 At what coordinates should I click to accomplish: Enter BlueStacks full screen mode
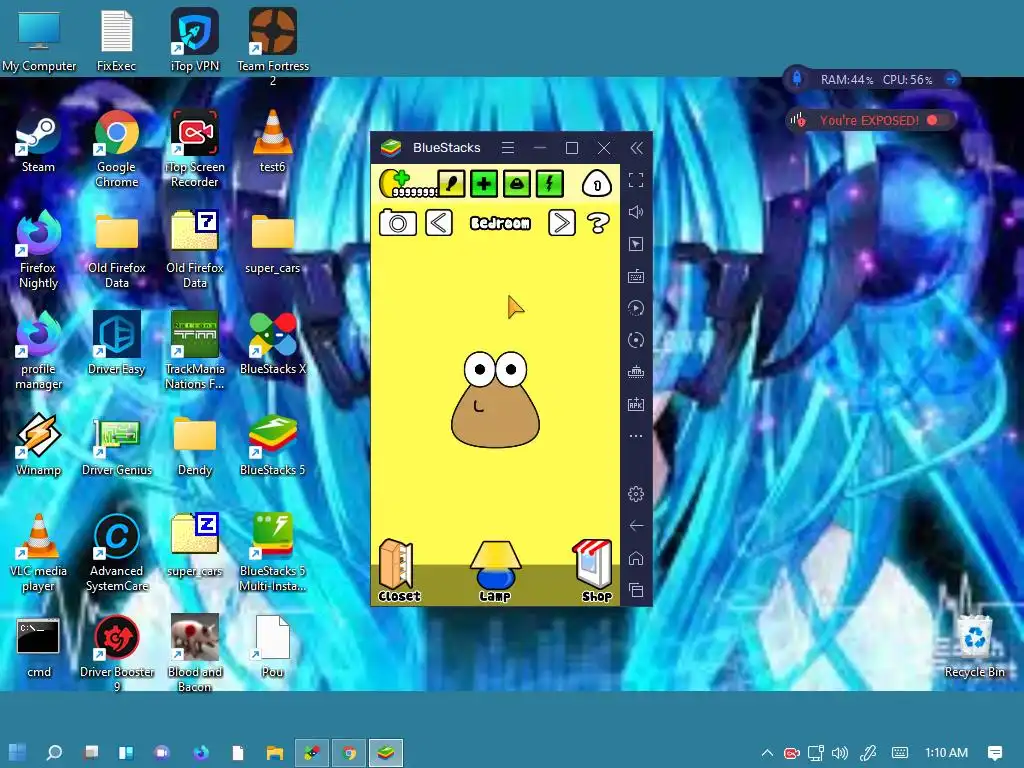(635, 180)
